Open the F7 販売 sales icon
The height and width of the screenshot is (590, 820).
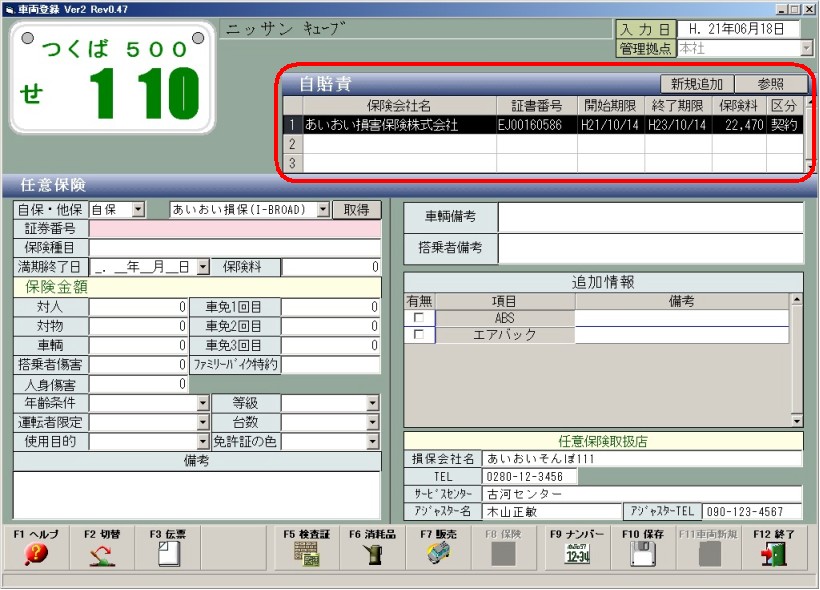coord(439,555)
